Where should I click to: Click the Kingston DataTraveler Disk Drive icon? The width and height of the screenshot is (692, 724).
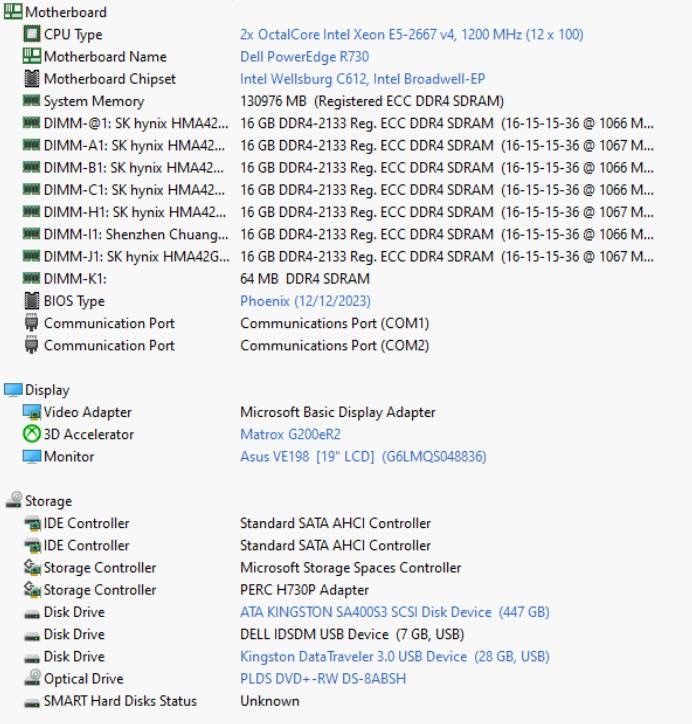click(x=32, y=658)
